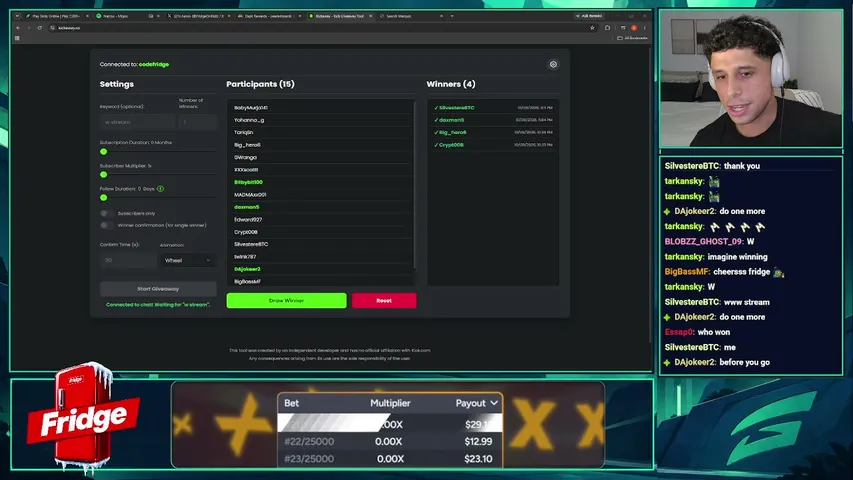Select participant daxman5 in Participants list

(x=319, y=207)
